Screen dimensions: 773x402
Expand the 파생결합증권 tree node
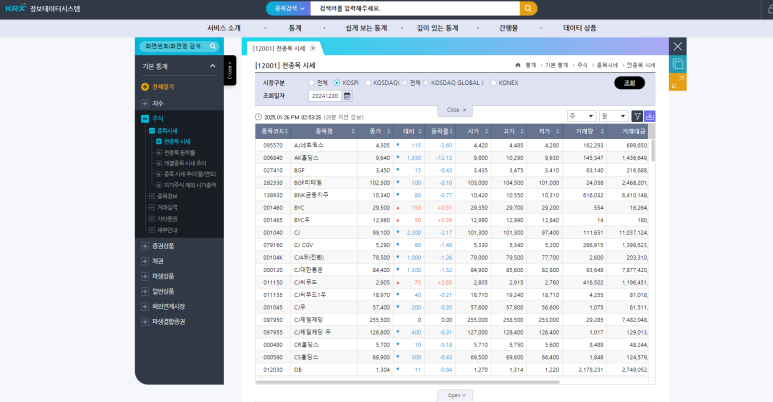click(145, 322)
